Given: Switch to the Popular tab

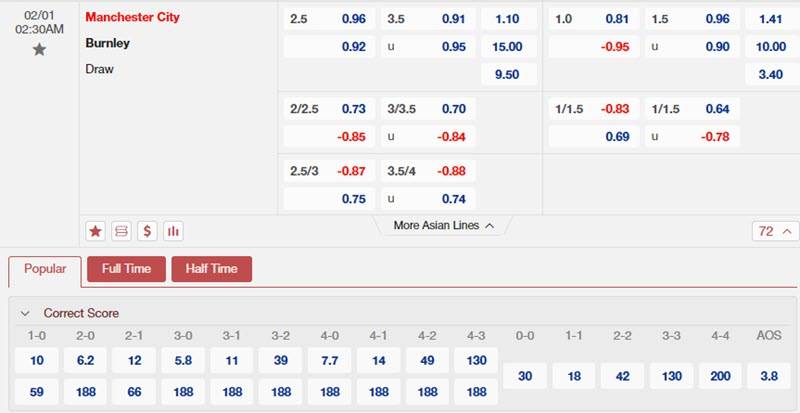Looking at the screenshot, I should pyautogui.click(x=45, y=269).
